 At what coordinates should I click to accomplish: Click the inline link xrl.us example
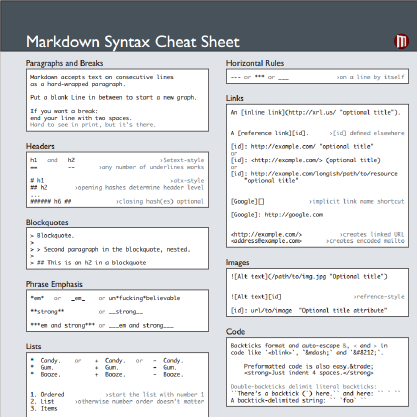(315, 113)
